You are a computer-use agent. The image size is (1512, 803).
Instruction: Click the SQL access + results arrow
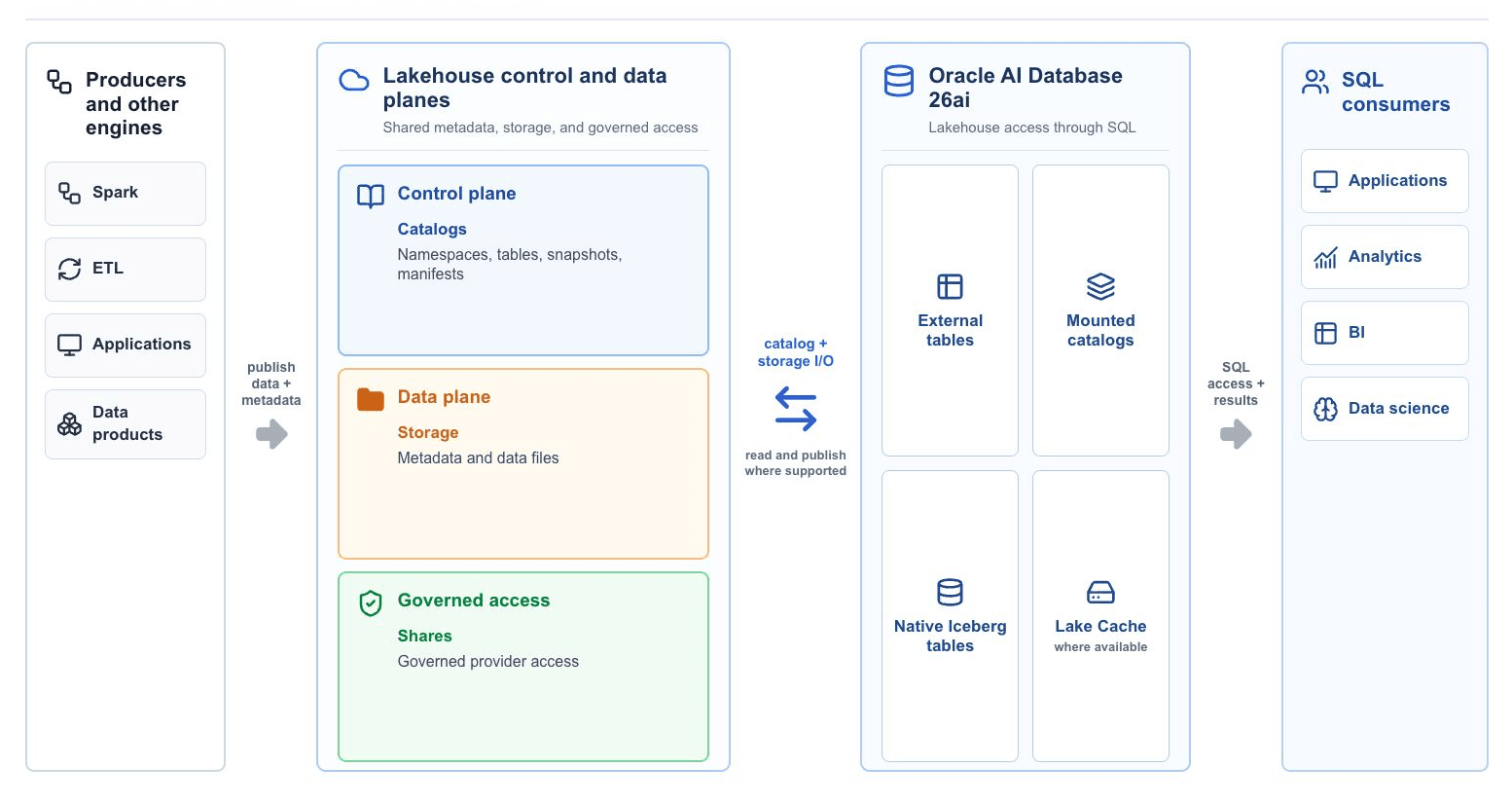click(x=1236, y=434)
